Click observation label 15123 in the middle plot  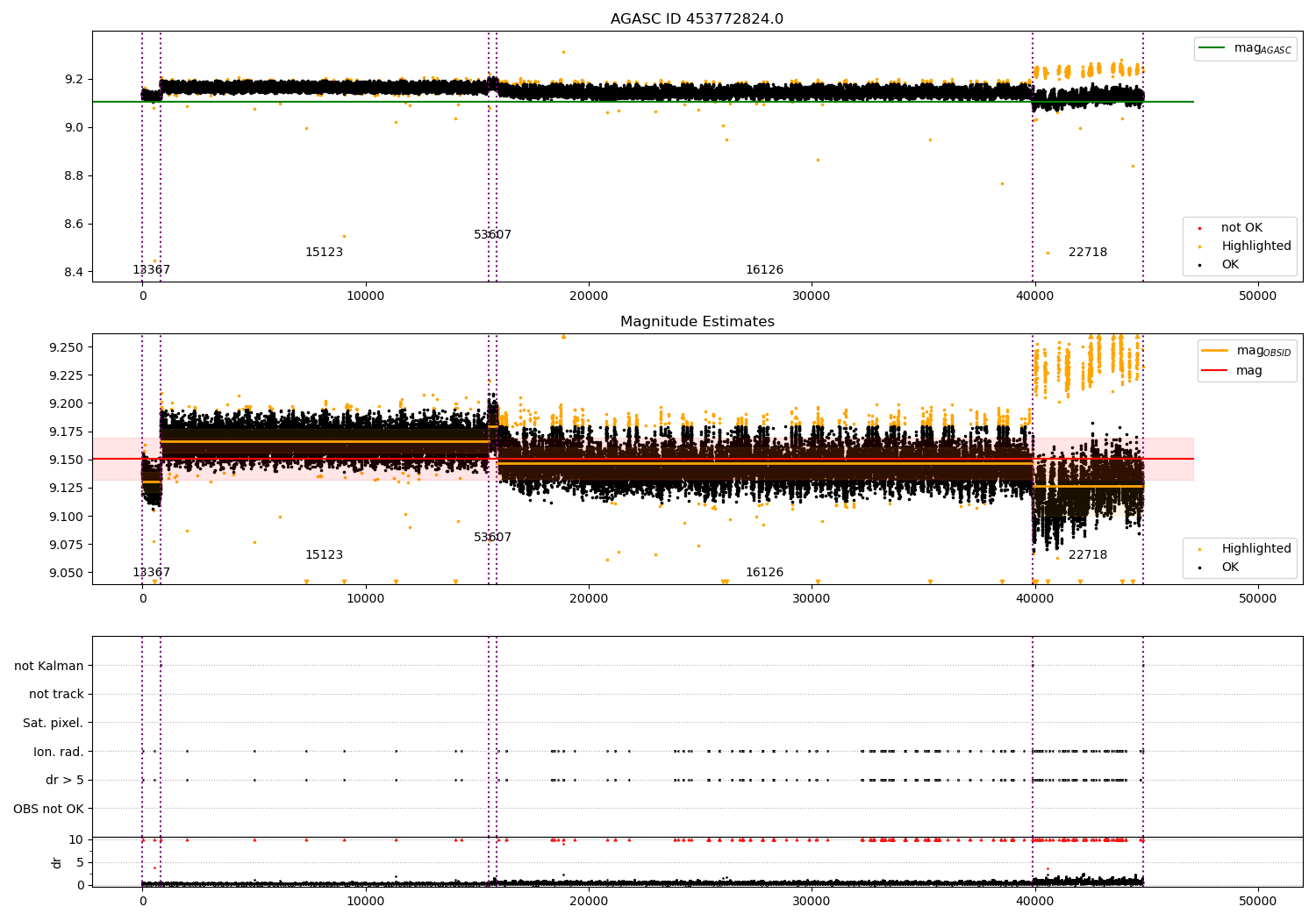(324, 555)
